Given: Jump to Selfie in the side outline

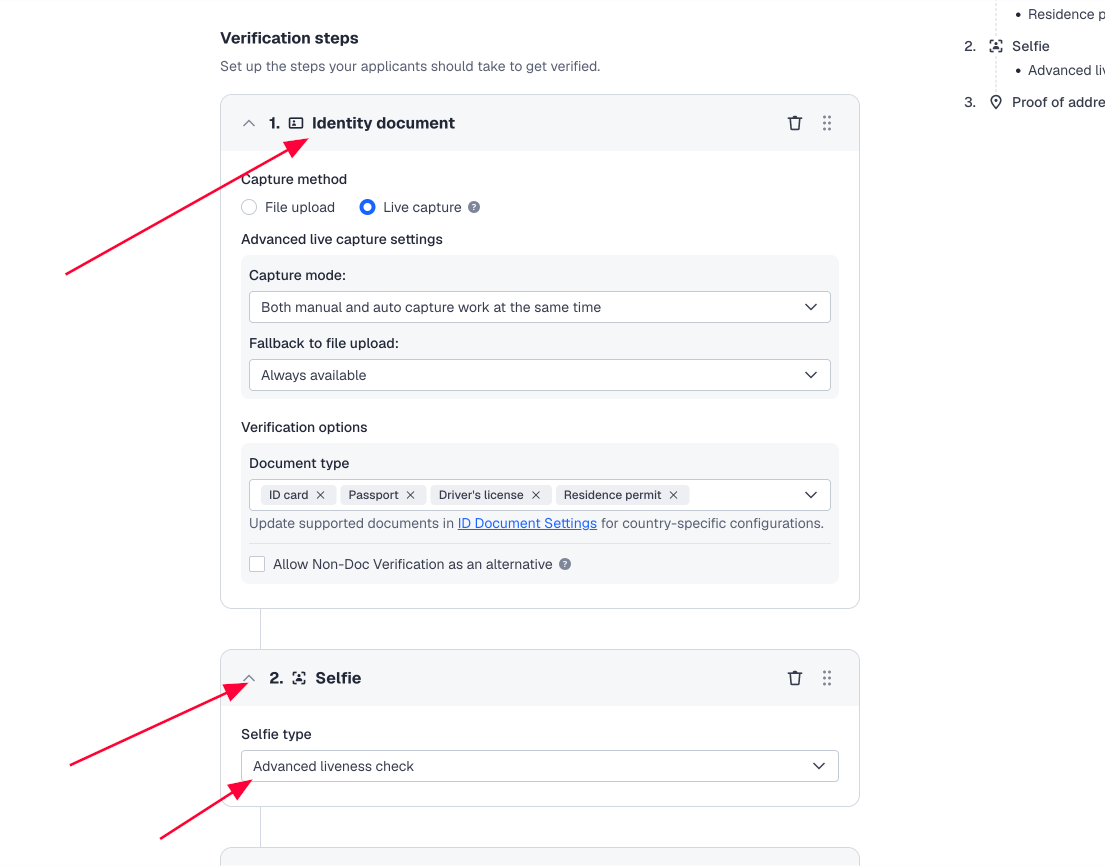Looking at the screenshot, I should (1030, 47).
